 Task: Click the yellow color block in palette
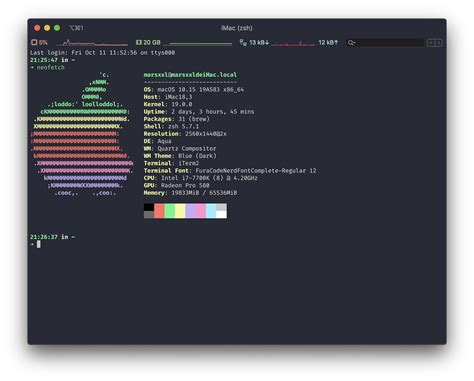click(x=180, y=211)
